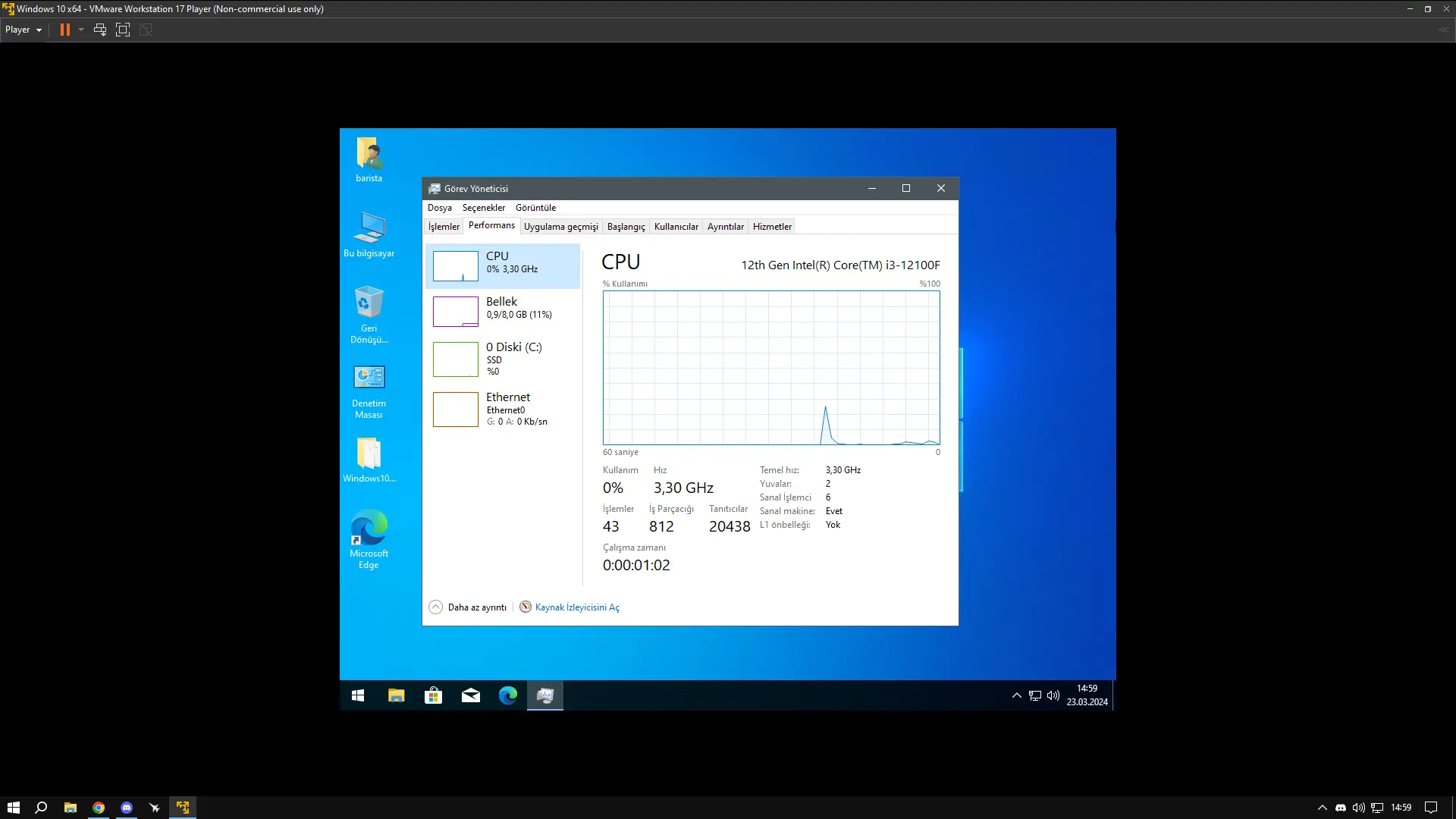The width and height of the screenshot is (1456, 819).
Task: Select the Denetim Masası desktop icon
Action: 369,391
